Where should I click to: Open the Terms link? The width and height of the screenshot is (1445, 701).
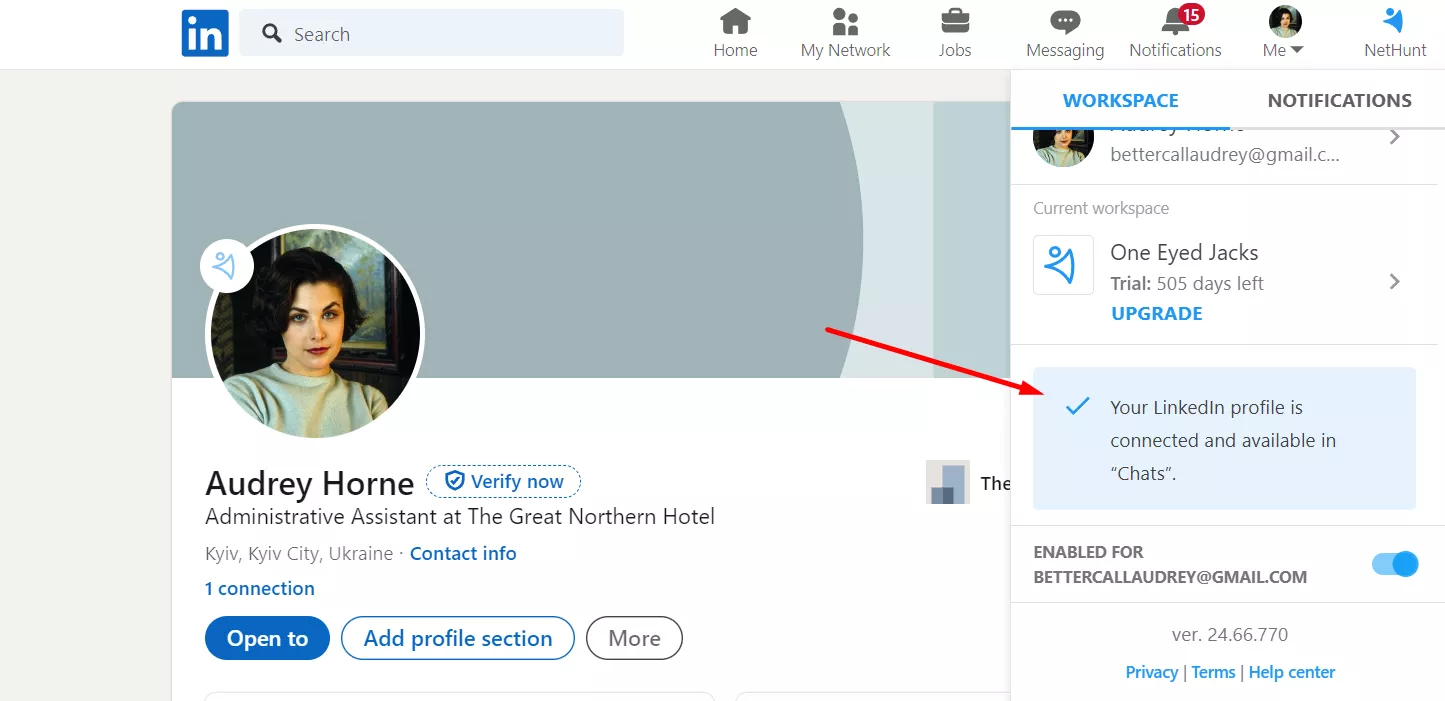1213,672
